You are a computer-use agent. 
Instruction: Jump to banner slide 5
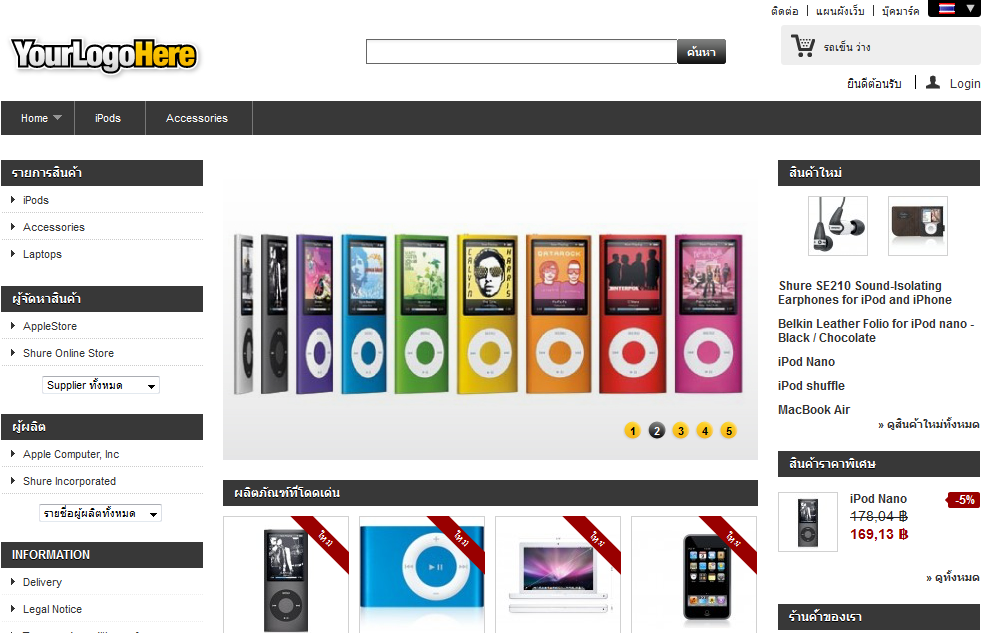coord(728,431)
